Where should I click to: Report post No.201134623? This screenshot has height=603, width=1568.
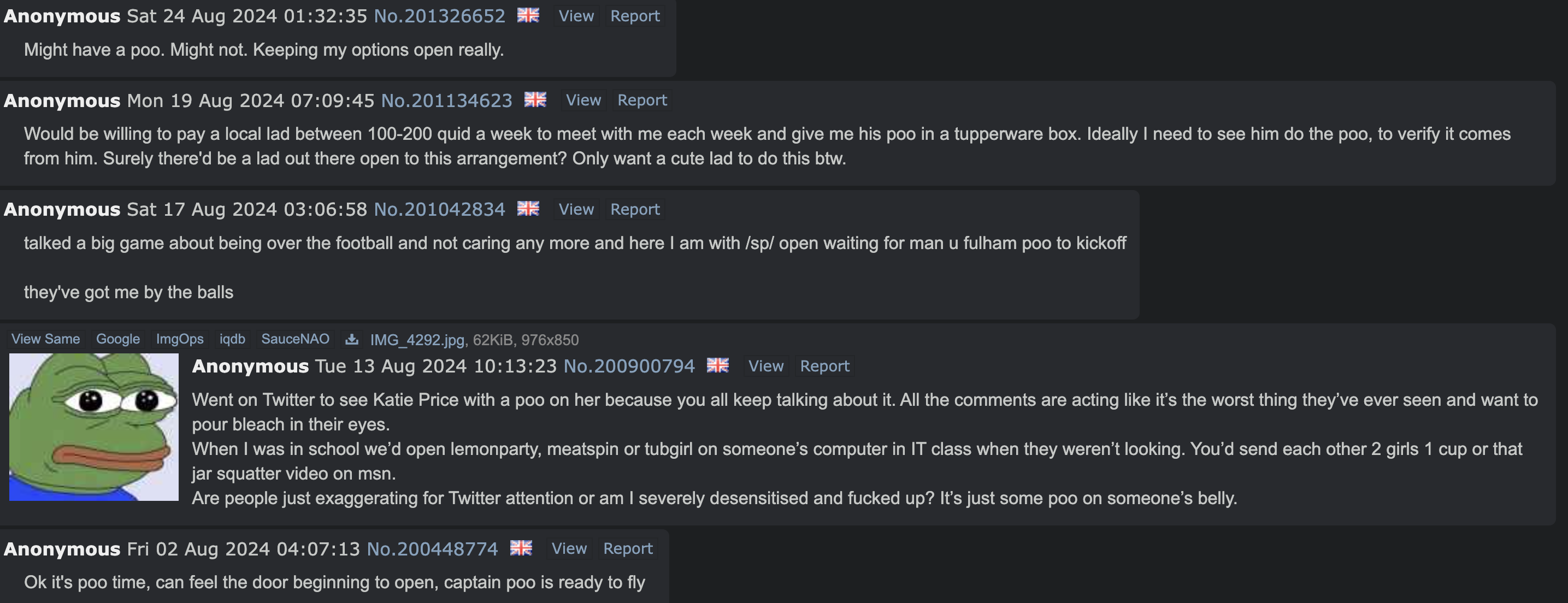pyautogui.click(x=642, y=100)
